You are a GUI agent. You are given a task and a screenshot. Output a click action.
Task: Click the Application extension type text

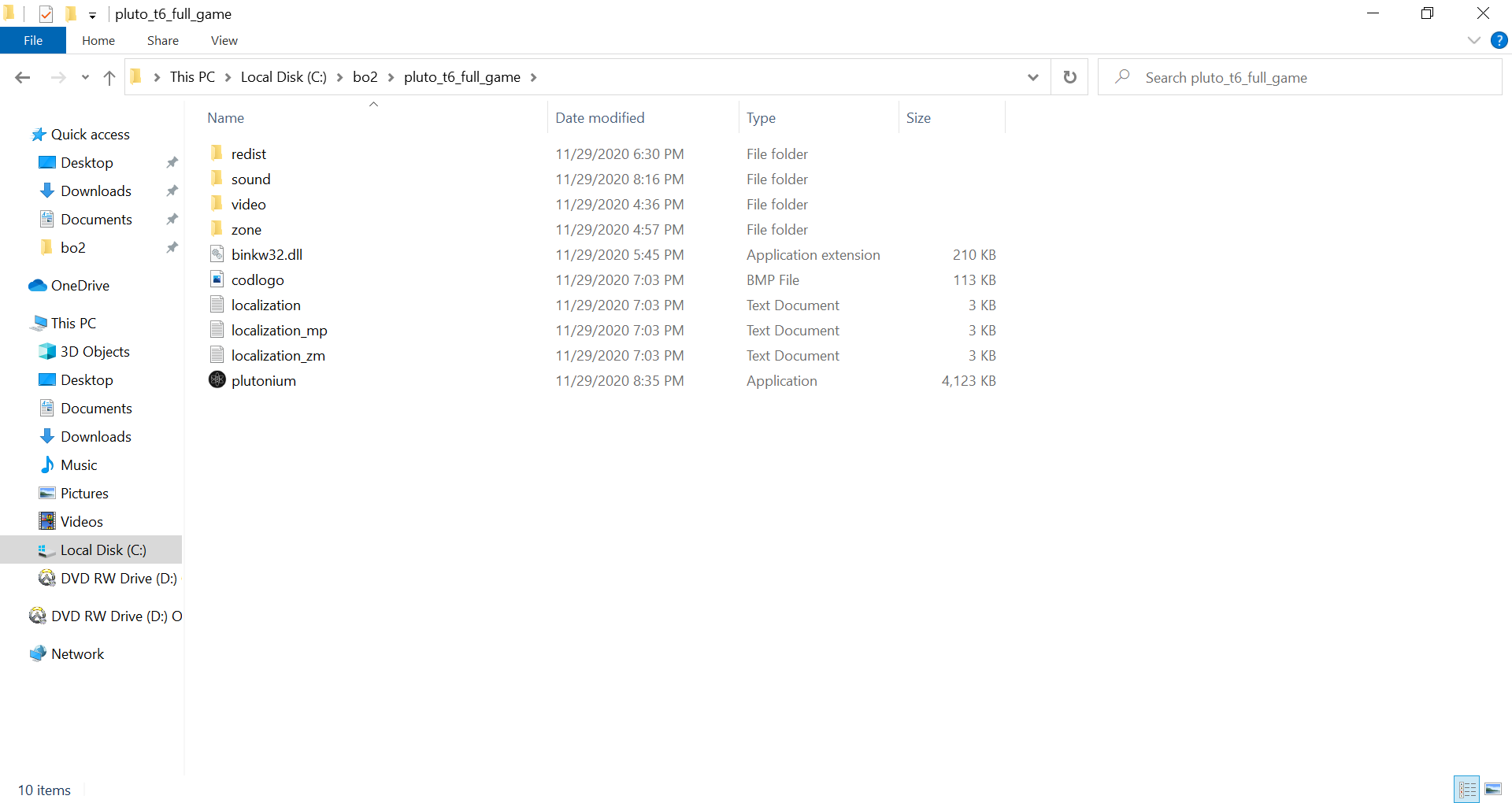tap(813, 255)
